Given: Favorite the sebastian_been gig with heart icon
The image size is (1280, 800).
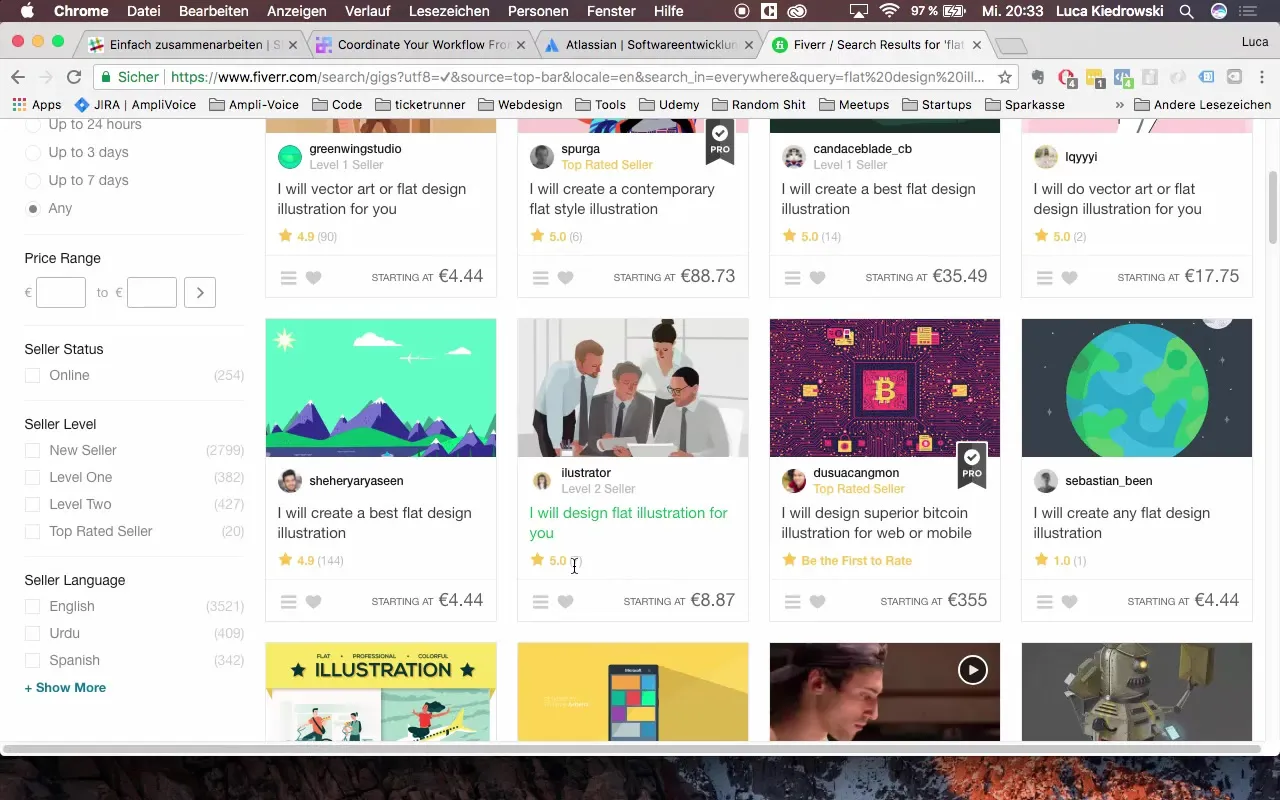Looking at the screenshot, I should click(1070, 601).
